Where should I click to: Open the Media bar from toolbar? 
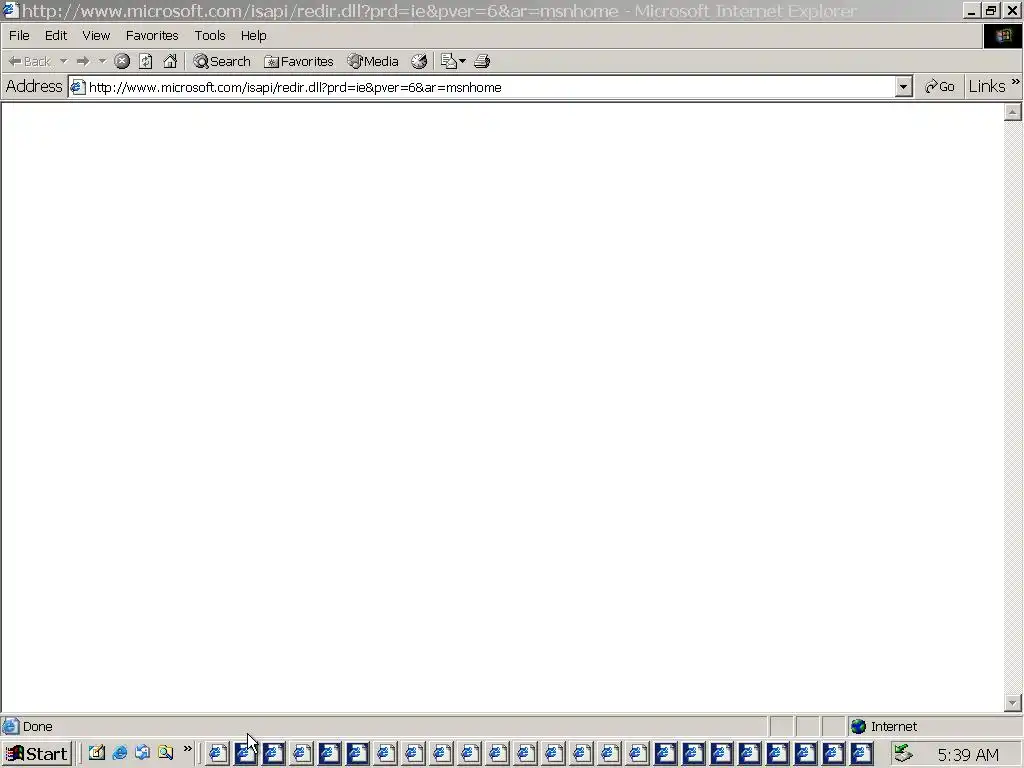373,61
